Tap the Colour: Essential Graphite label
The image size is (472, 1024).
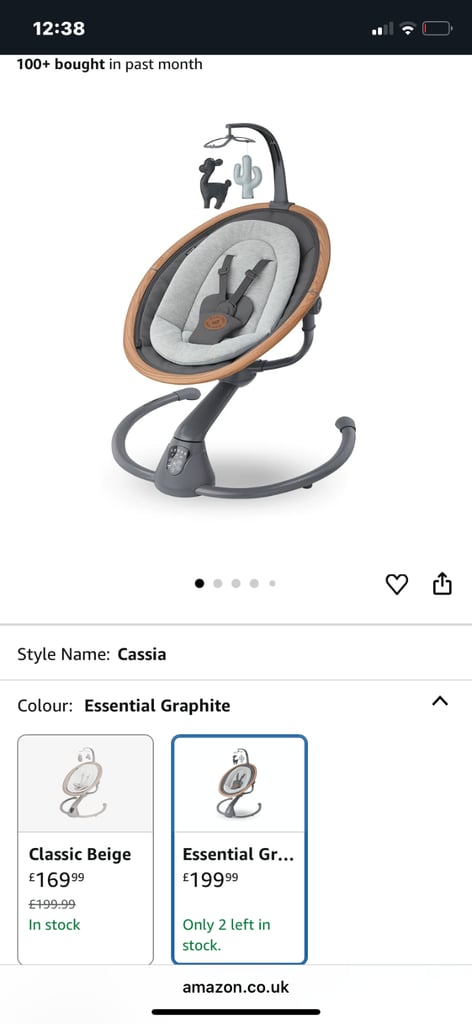click(124, 705)
